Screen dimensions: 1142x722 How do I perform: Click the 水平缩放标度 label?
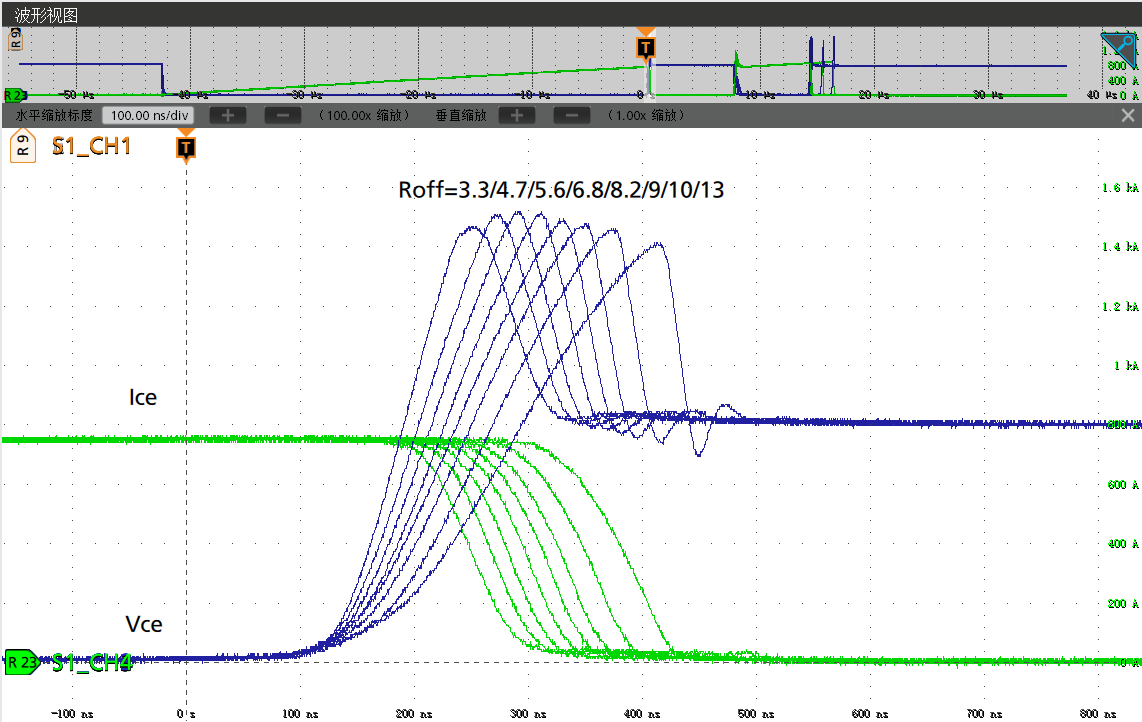click(54, 115)
